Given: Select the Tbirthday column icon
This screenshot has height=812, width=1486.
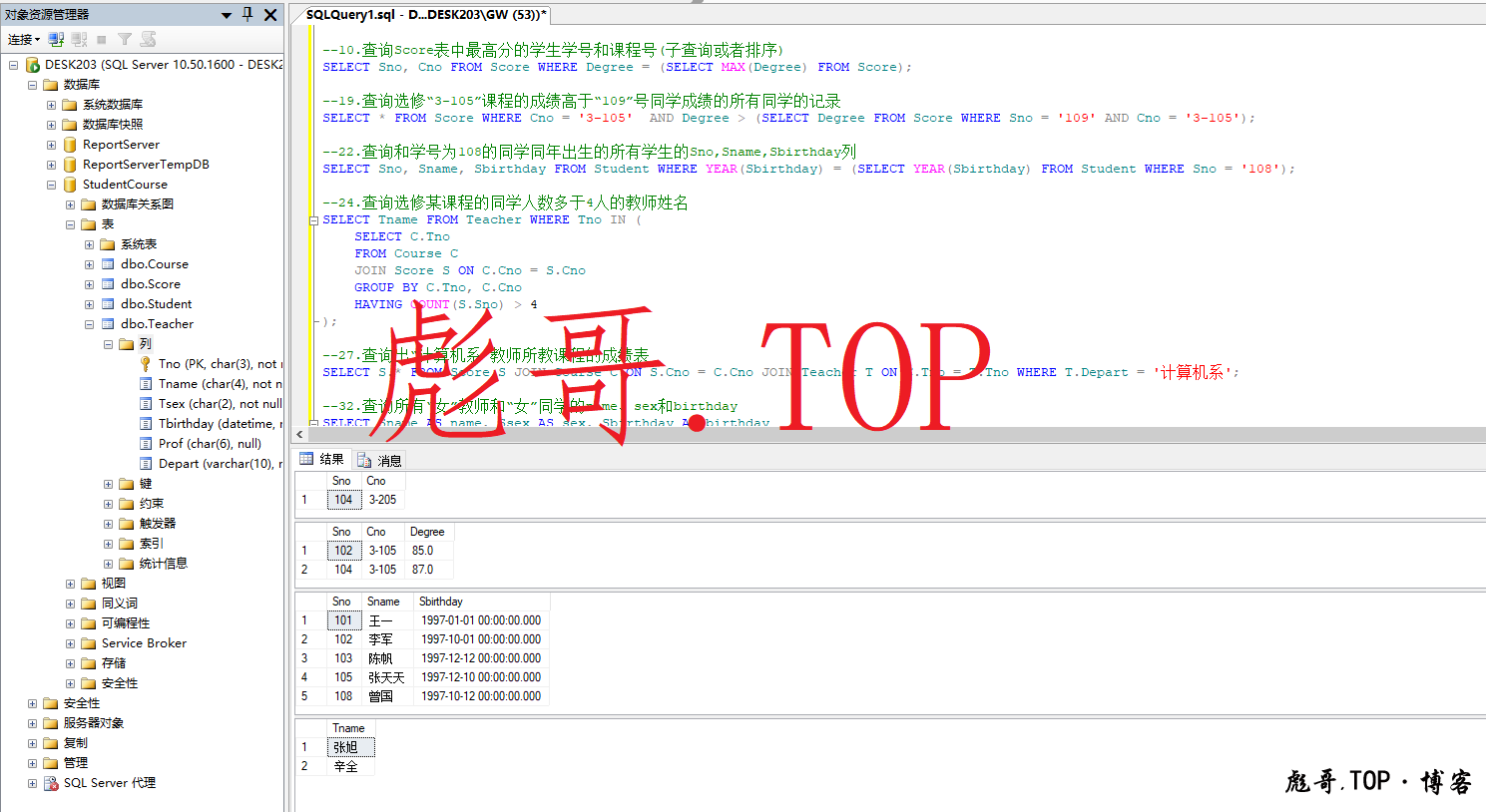Looking at the screenshot, I should point(146,424).
